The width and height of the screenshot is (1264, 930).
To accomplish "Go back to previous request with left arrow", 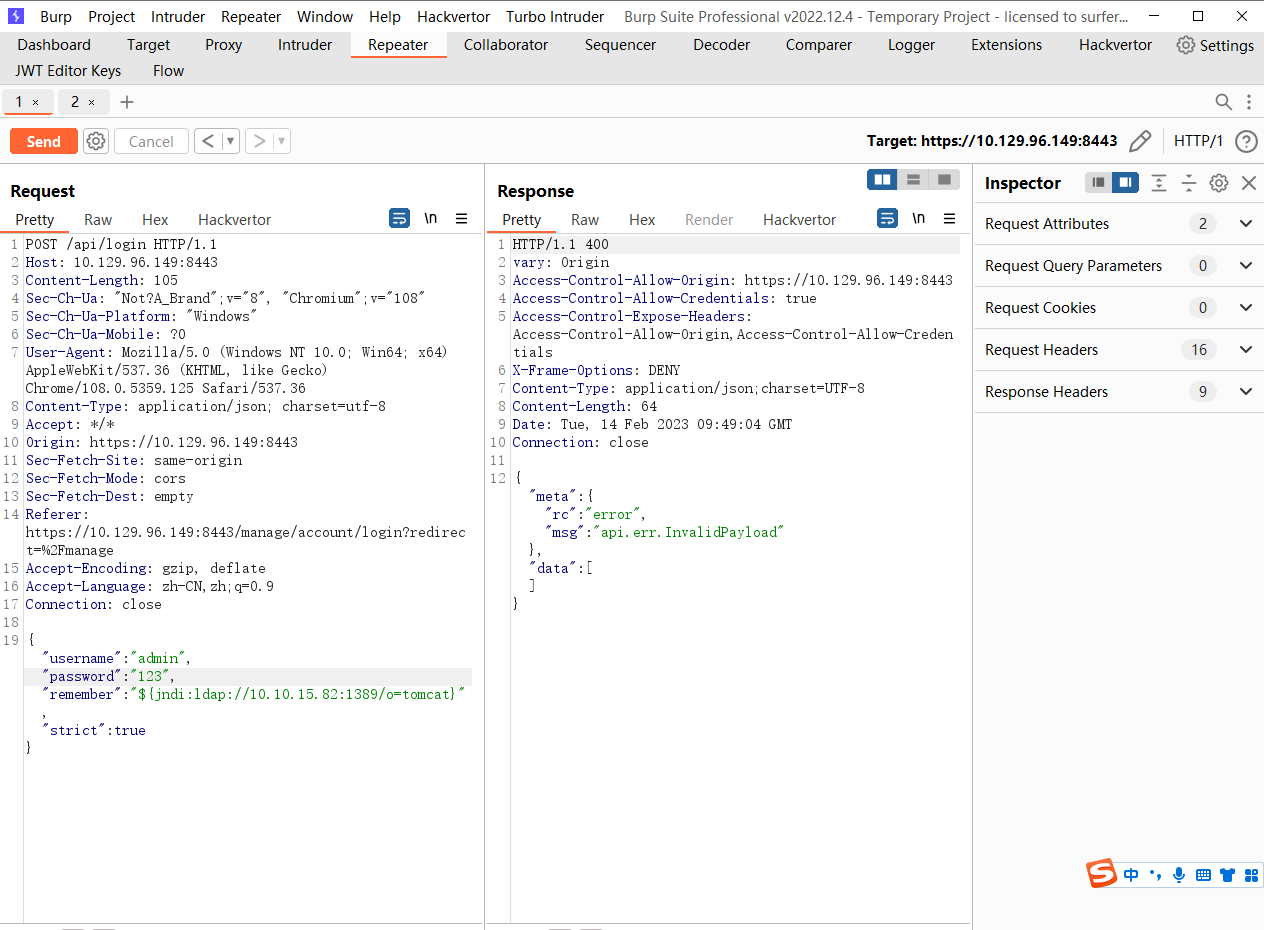I will click(208, 141).
